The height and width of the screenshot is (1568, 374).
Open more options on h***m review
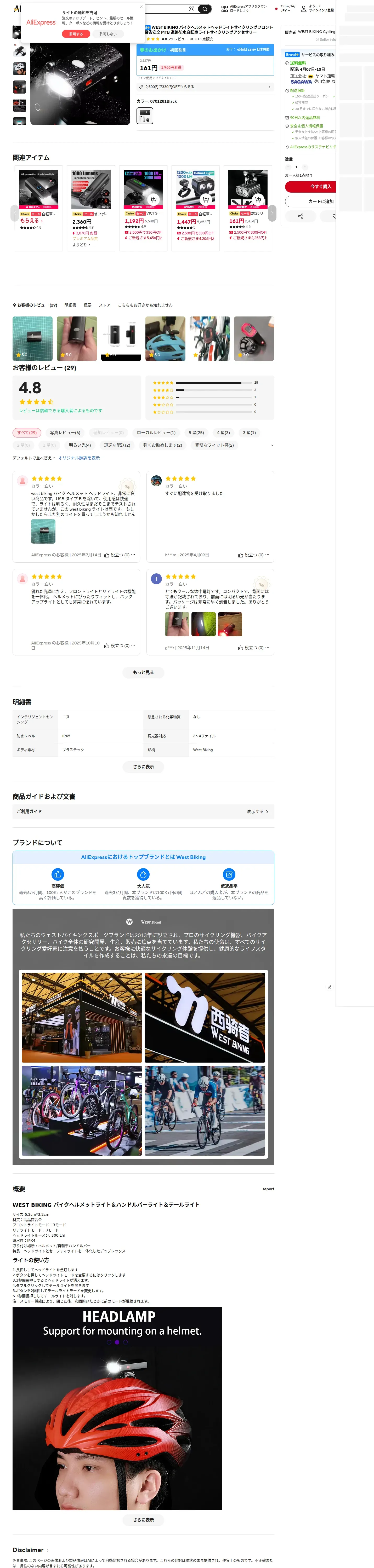click(267, 555)
